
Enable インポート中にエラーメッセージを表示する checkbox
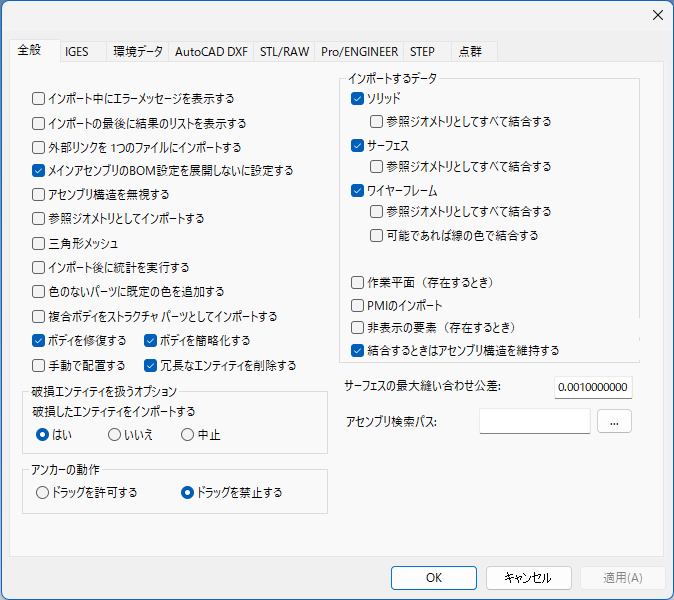[x=38, y=98]
